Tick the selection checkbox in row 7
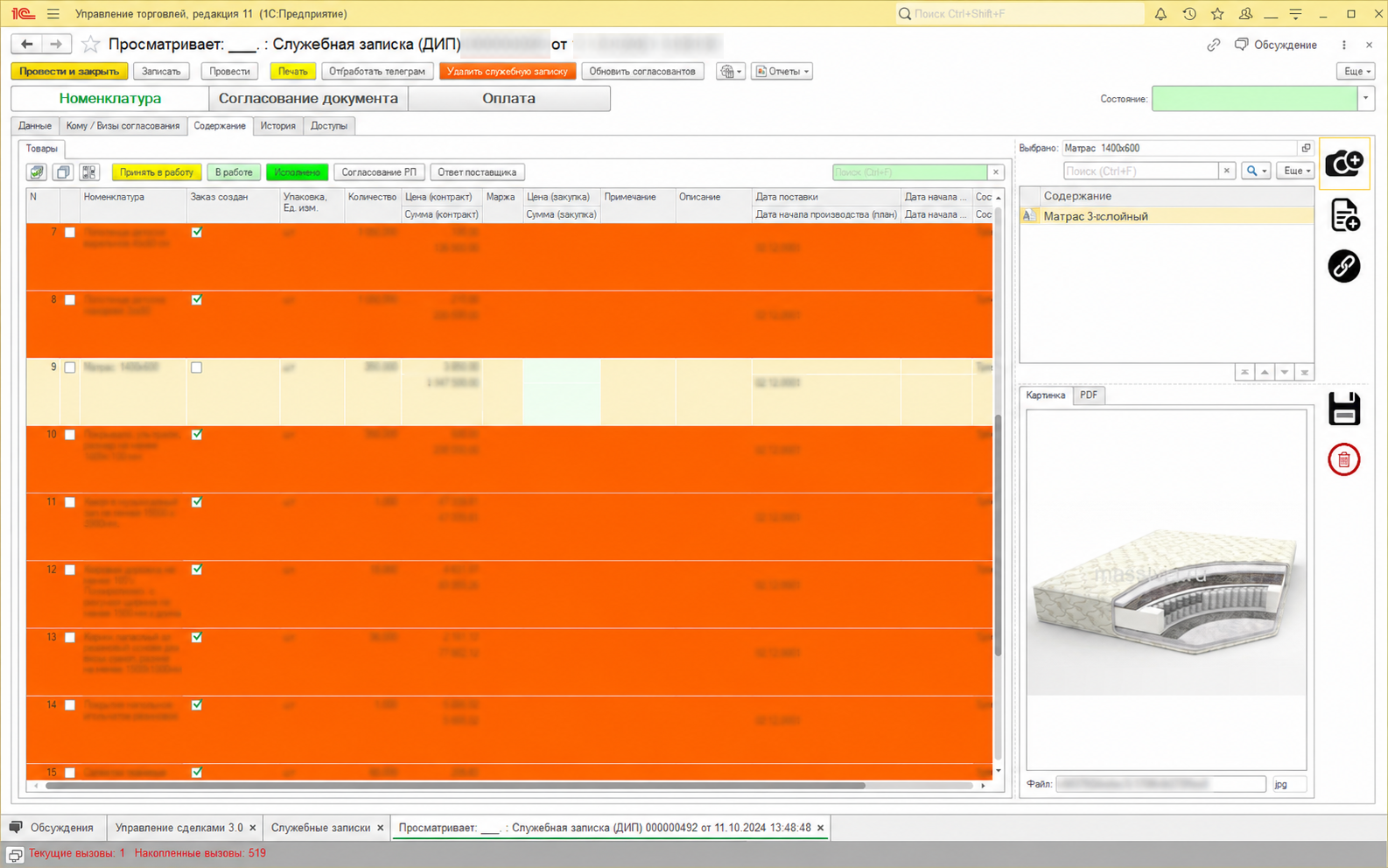 pos(70,233)
